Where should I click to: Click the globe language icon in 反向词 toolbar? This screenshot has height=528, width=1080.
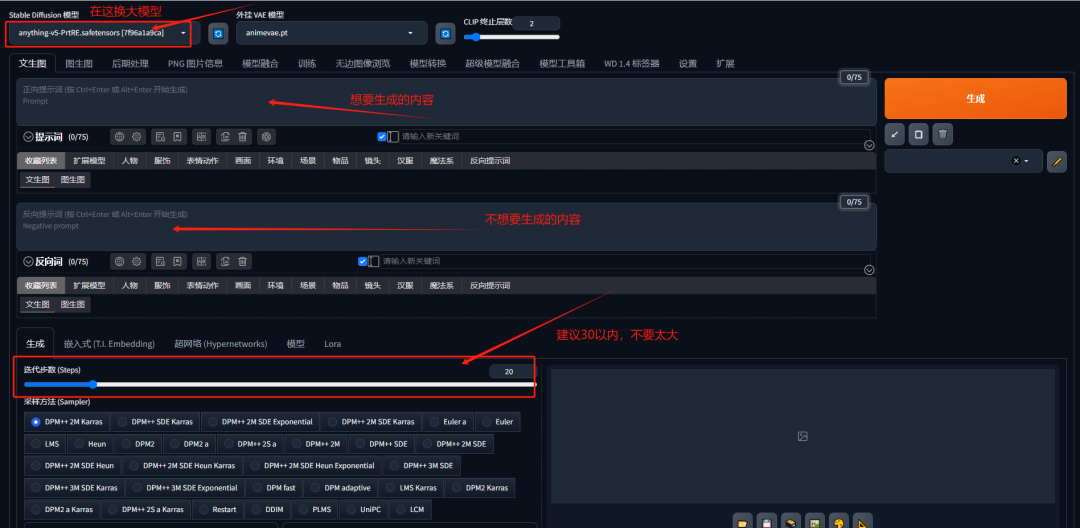pos(120,262)
